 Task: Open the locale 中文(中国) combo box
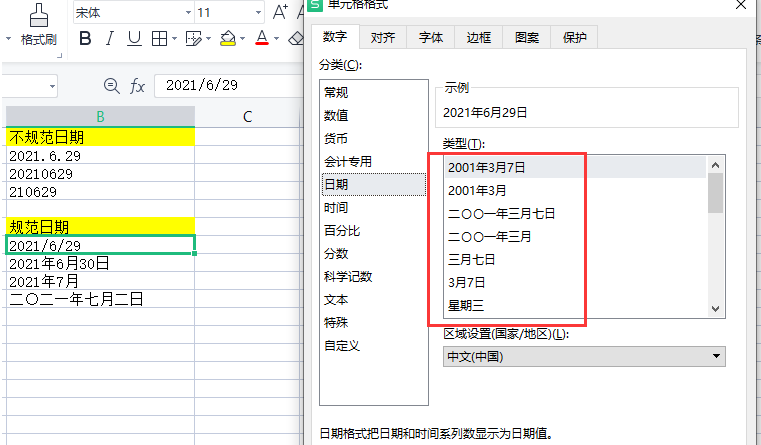(x=584, y=357)
